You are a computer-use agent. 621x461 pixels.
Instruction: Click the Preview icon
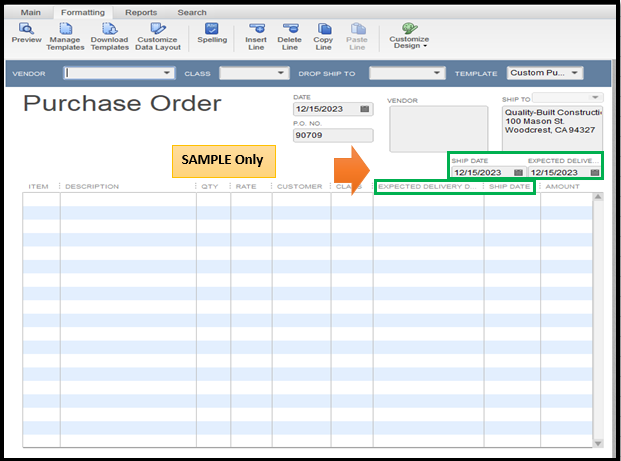(x=26, y=29)
